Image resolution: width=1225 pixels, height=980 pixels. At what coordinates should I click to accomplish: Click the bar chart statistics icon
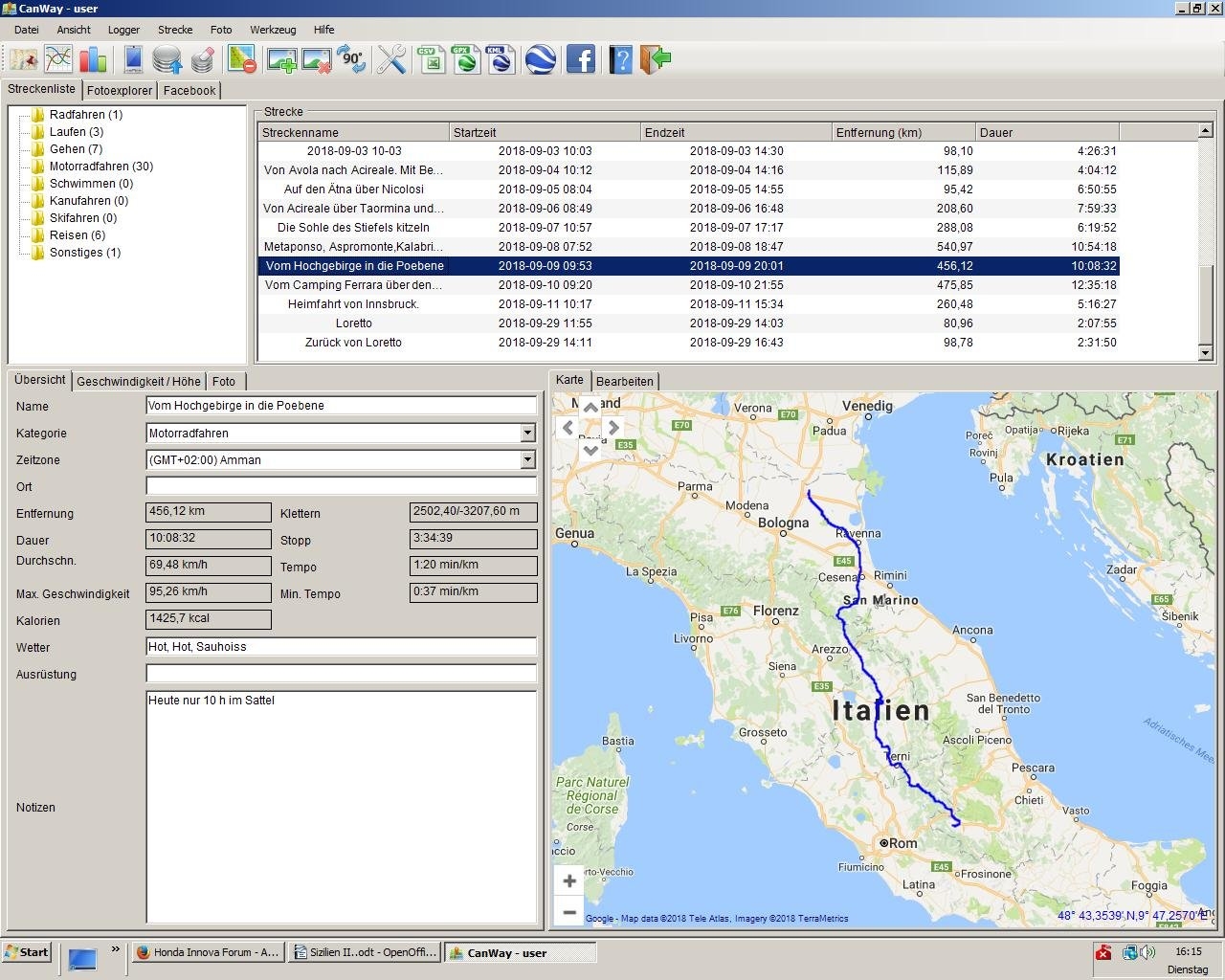(x=93, y=59)
